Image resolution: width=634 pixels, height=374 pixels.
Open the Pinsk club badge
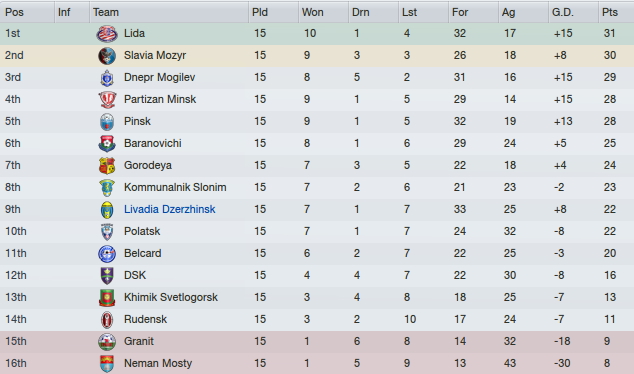tap(107, 121)
